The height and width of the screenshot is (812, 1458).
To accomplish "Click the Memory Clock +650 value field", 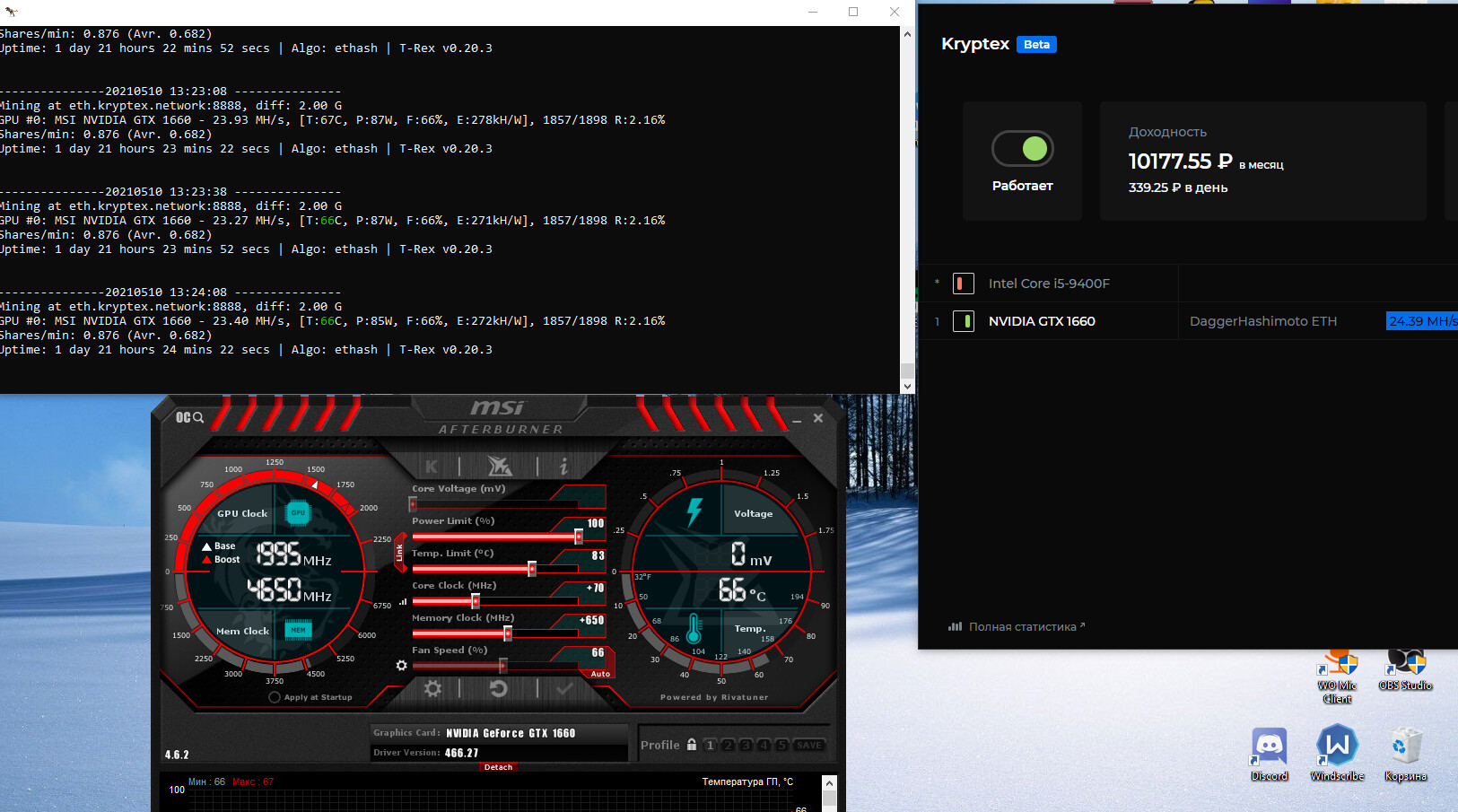I will 591,620.
